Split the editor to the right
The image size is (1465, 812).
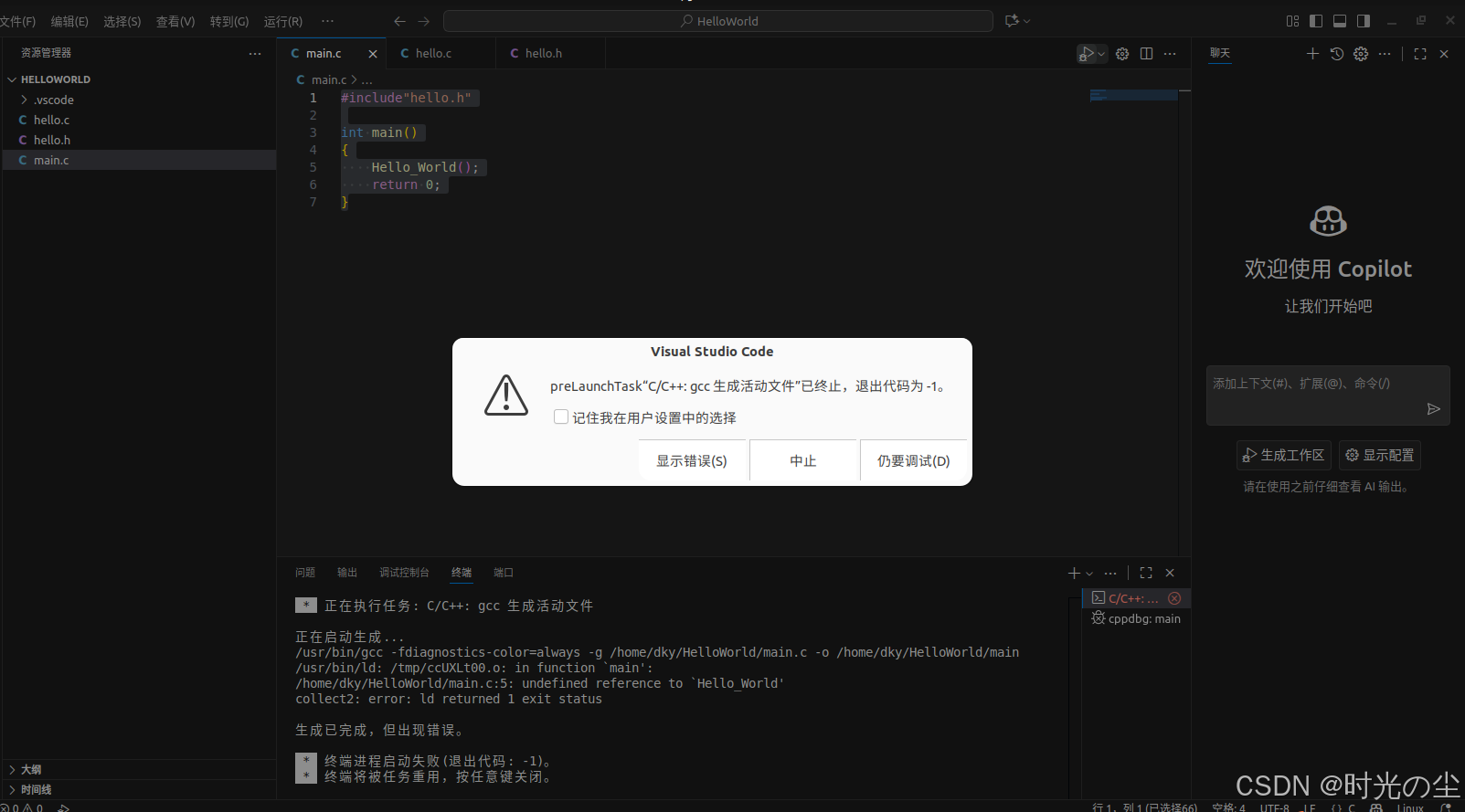pyautogui.click(x=1146, y=54)
